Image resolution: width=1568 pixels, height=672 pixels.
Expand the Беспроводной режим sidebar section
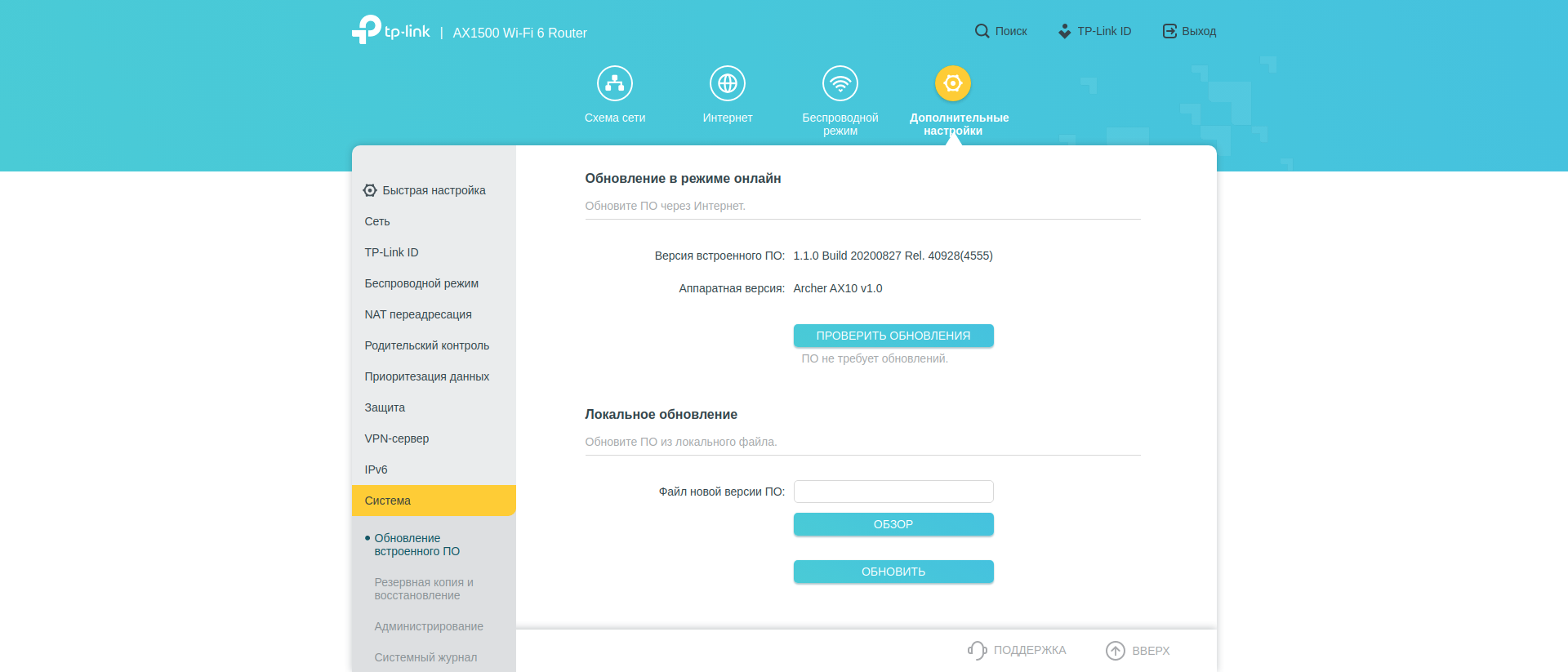421,283
